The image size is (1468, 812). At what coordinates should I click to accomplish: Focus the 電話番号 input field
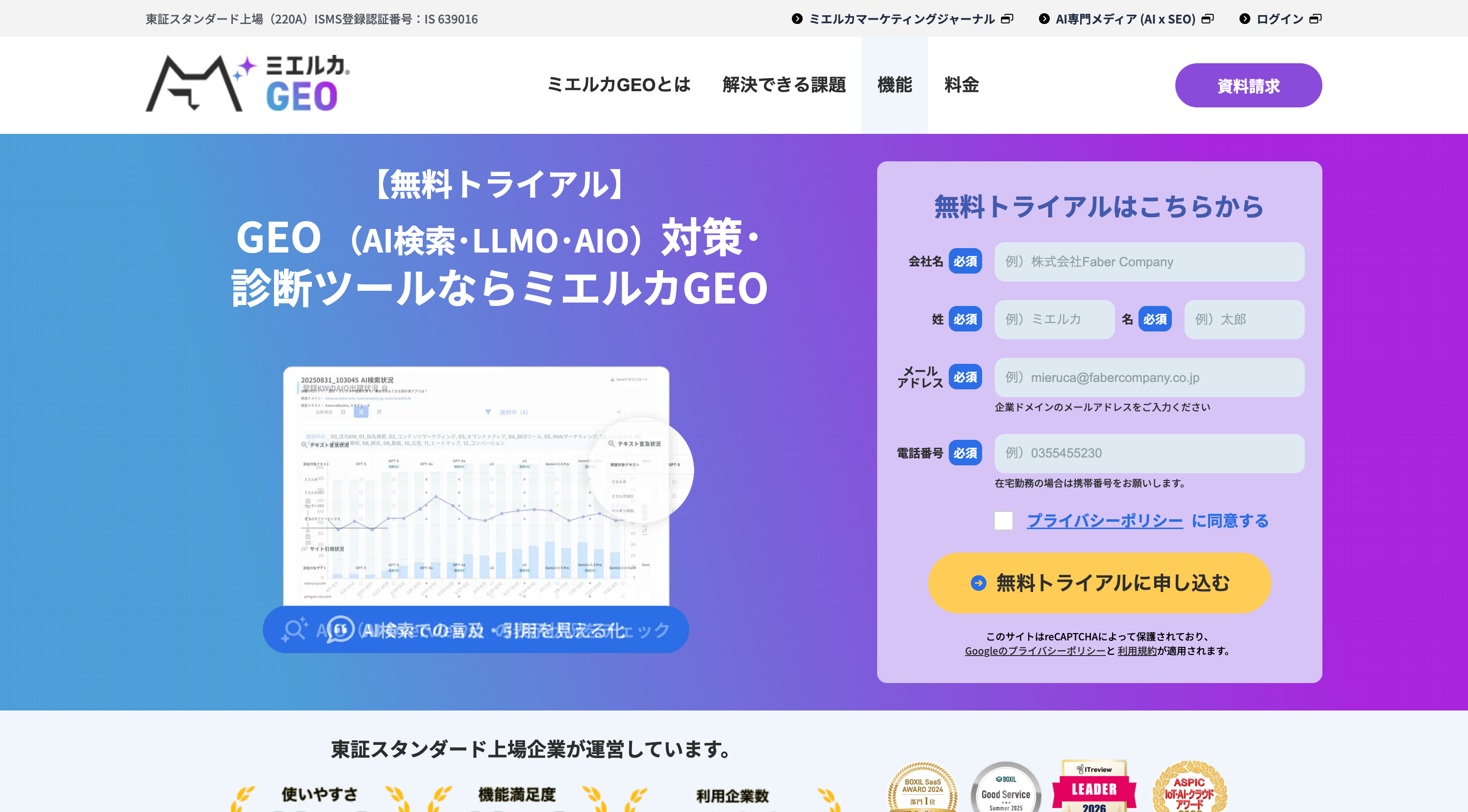(x=1149, y=453)
